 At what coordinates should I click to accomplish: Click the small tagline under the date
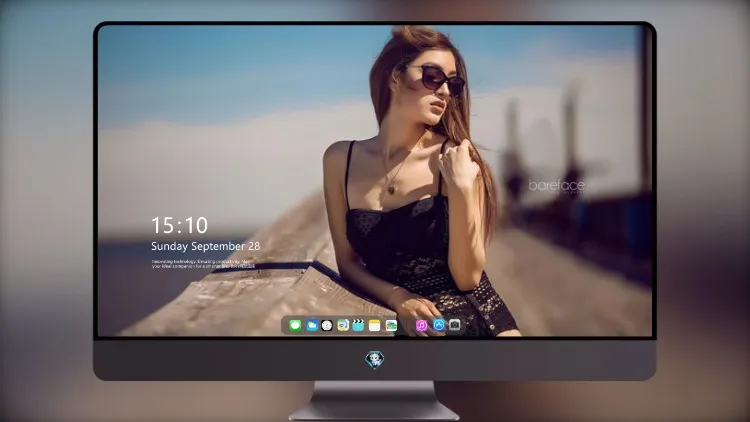(x=203, y=264)
